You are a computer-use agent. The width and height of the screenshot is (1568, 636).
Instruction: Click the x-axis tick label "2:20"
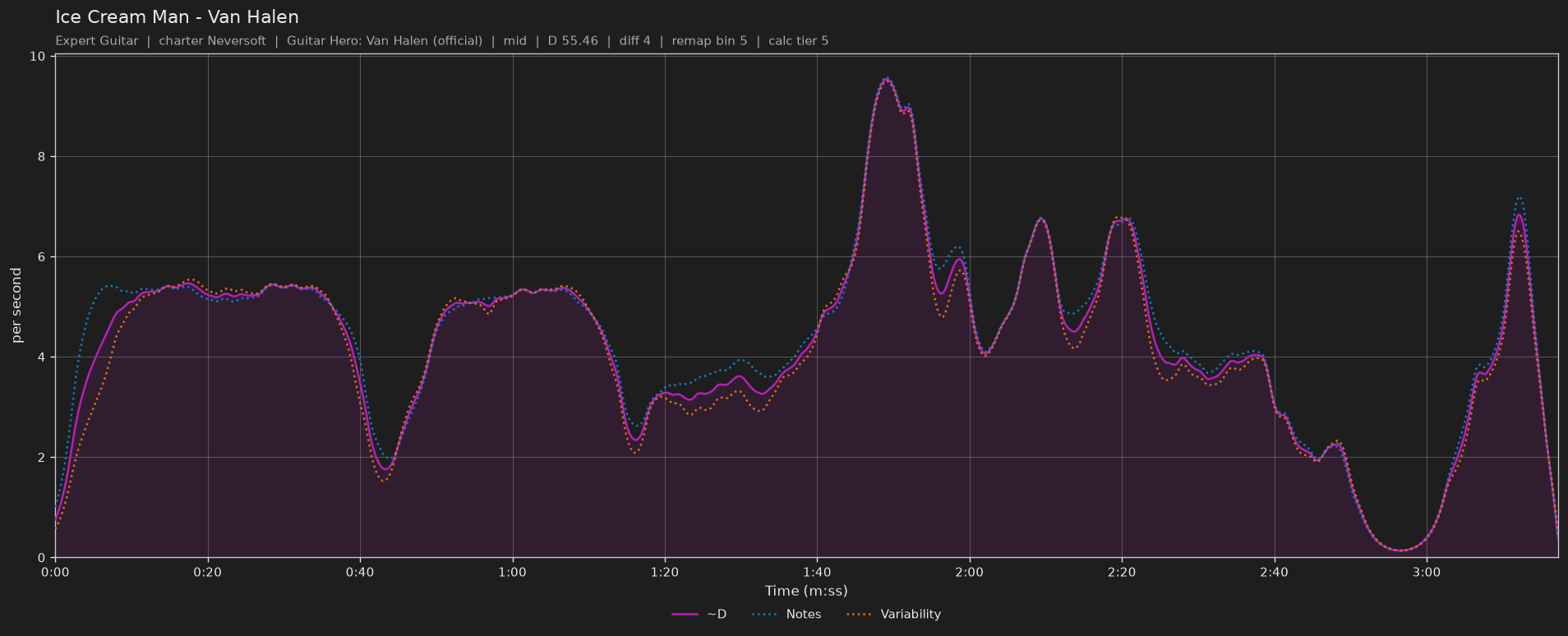(x=1122, y=572)
